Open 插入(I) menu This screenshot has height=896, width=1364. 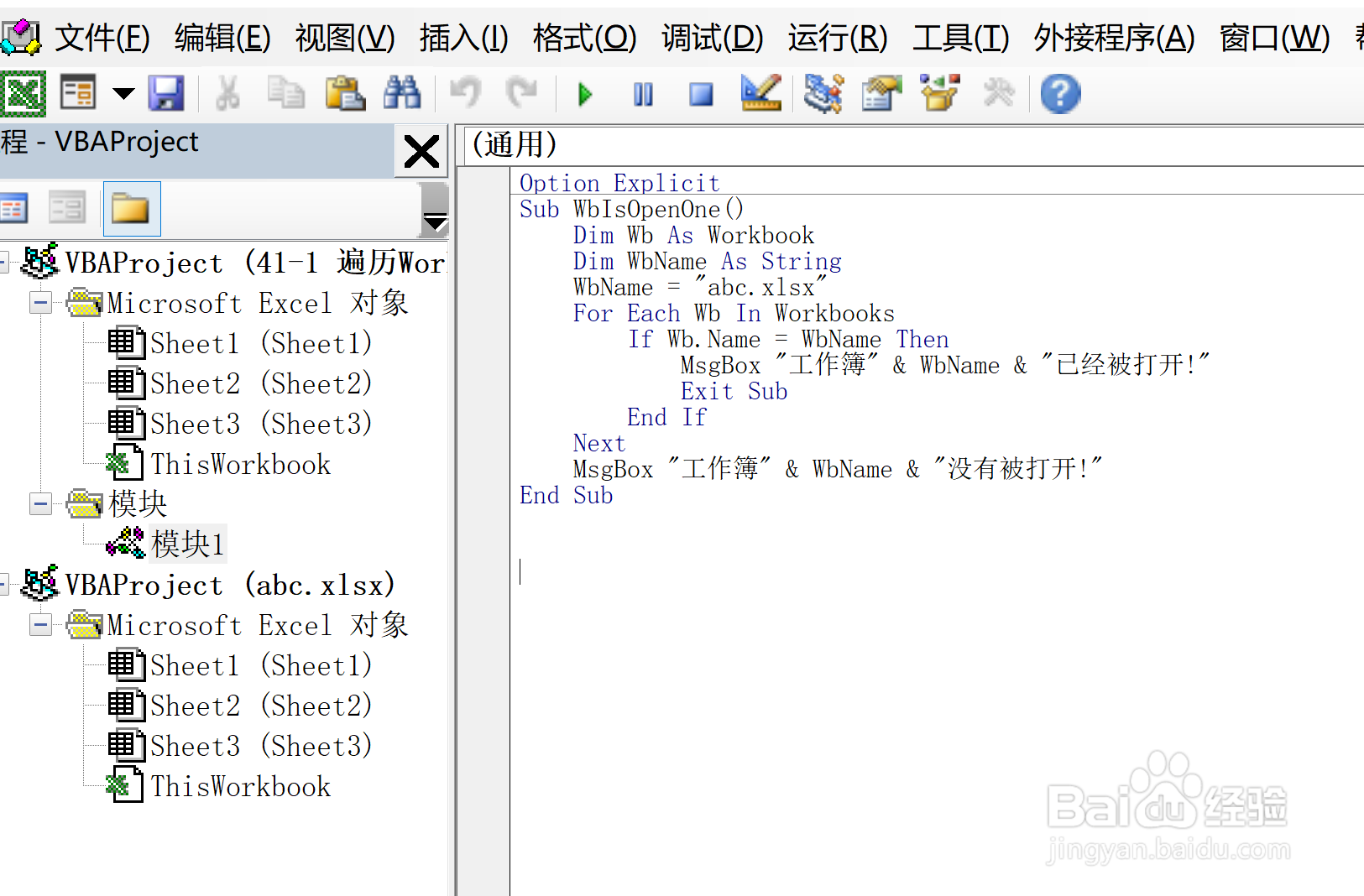tap(463, 38)
